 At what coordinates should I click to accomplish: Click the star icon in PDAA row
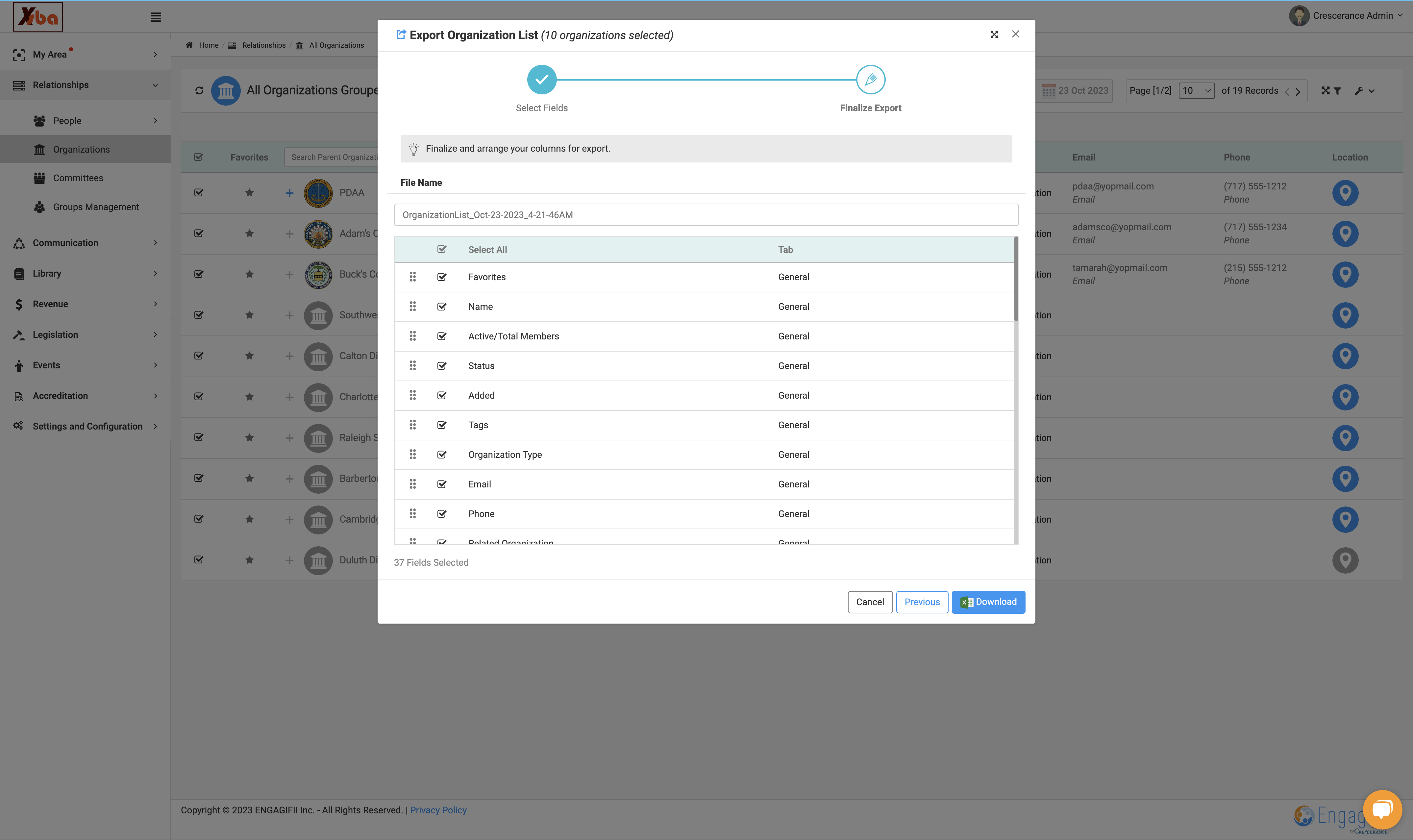coord(250,193)
